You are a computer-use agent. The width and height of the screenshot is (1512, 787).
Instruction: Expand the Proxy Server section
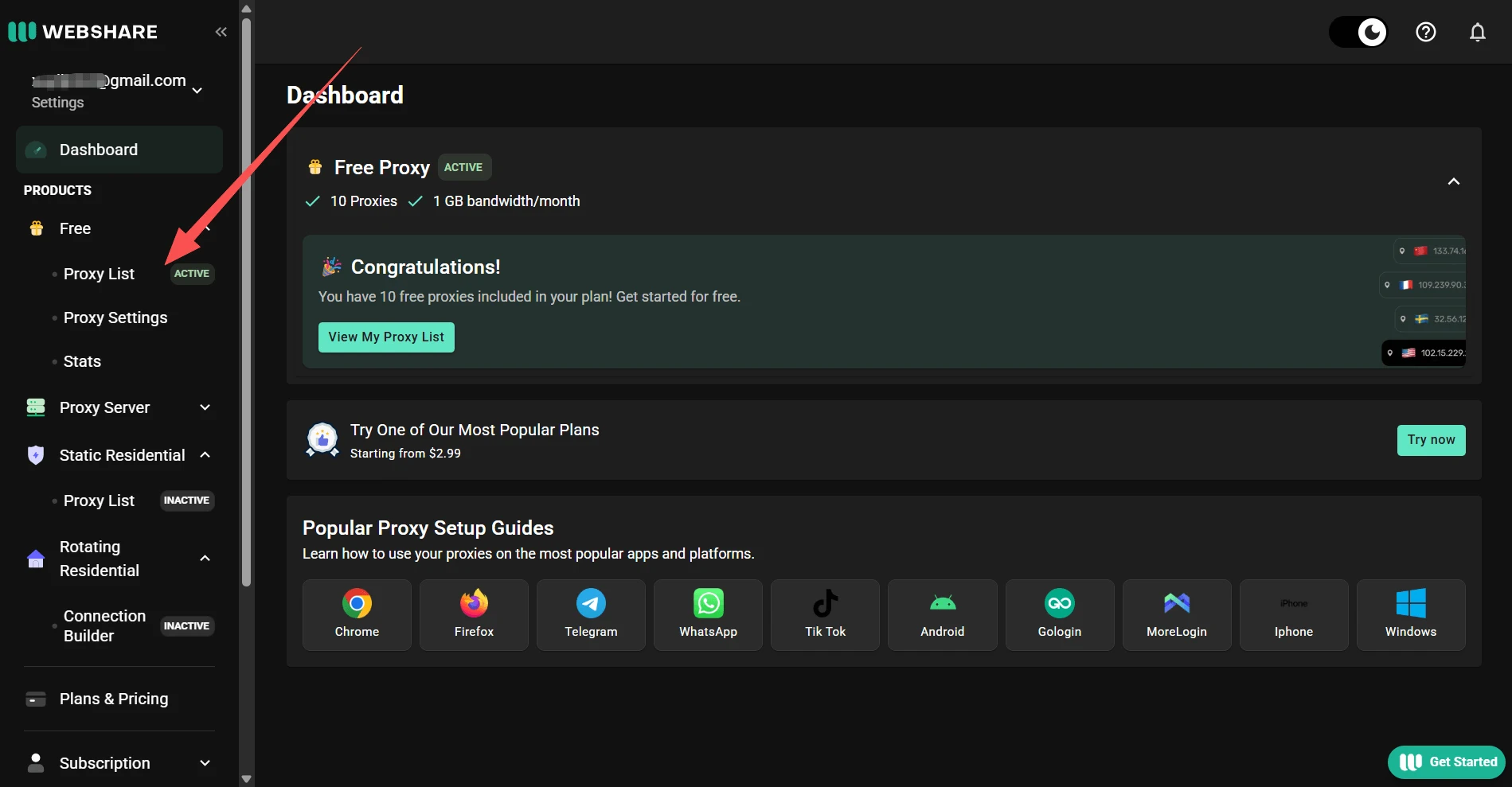point(205,407)
